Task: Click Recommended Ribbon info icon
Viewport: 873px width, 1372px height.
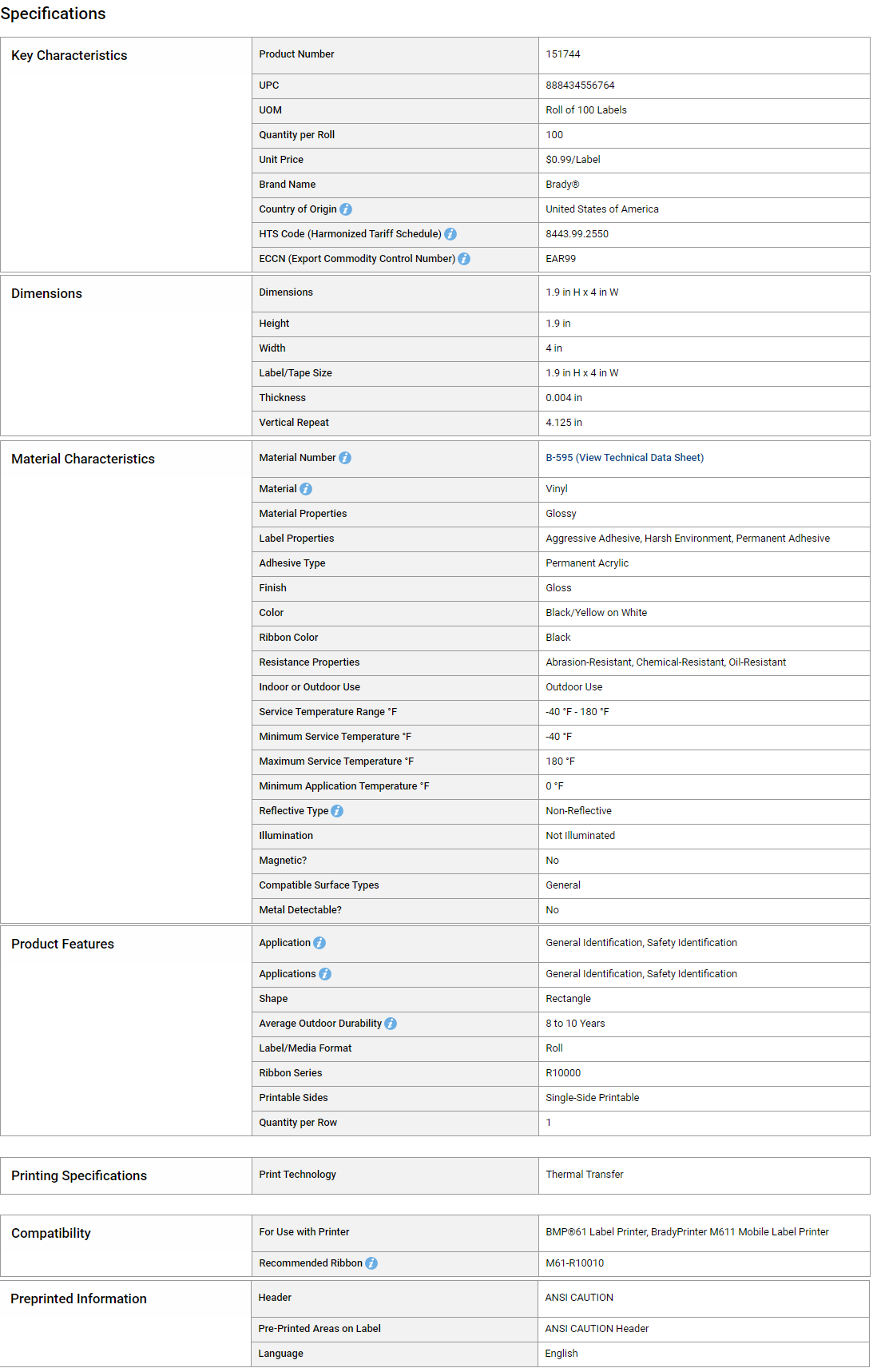Action: click(x=371, y=1263)
